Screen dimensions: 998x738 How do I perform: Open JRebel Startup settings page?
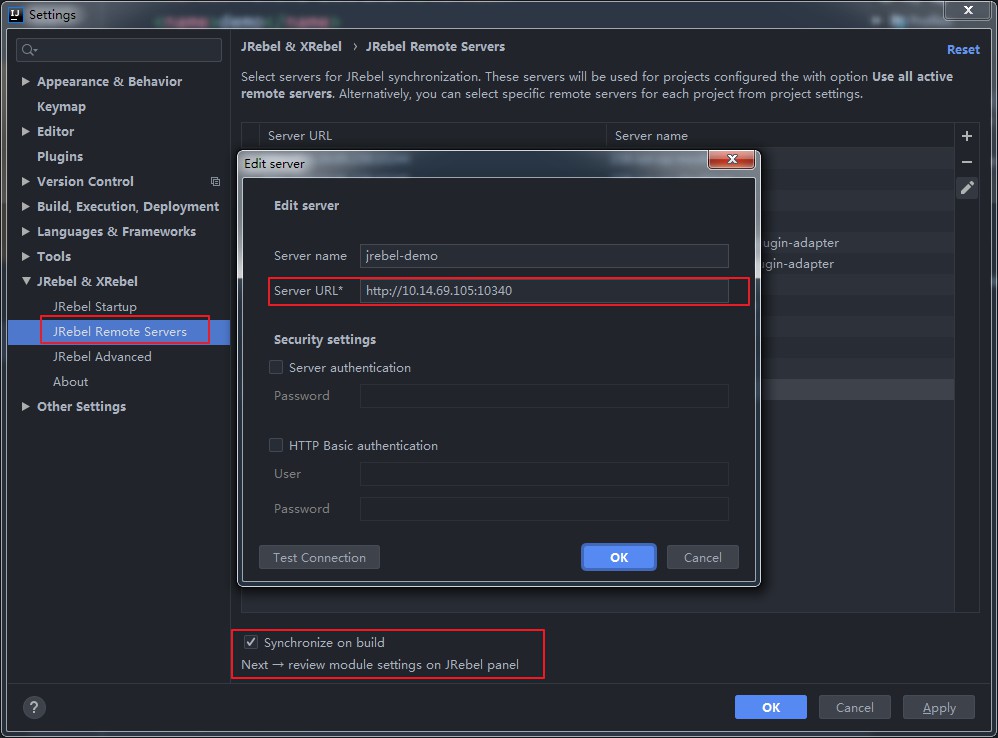click(95, 307)
